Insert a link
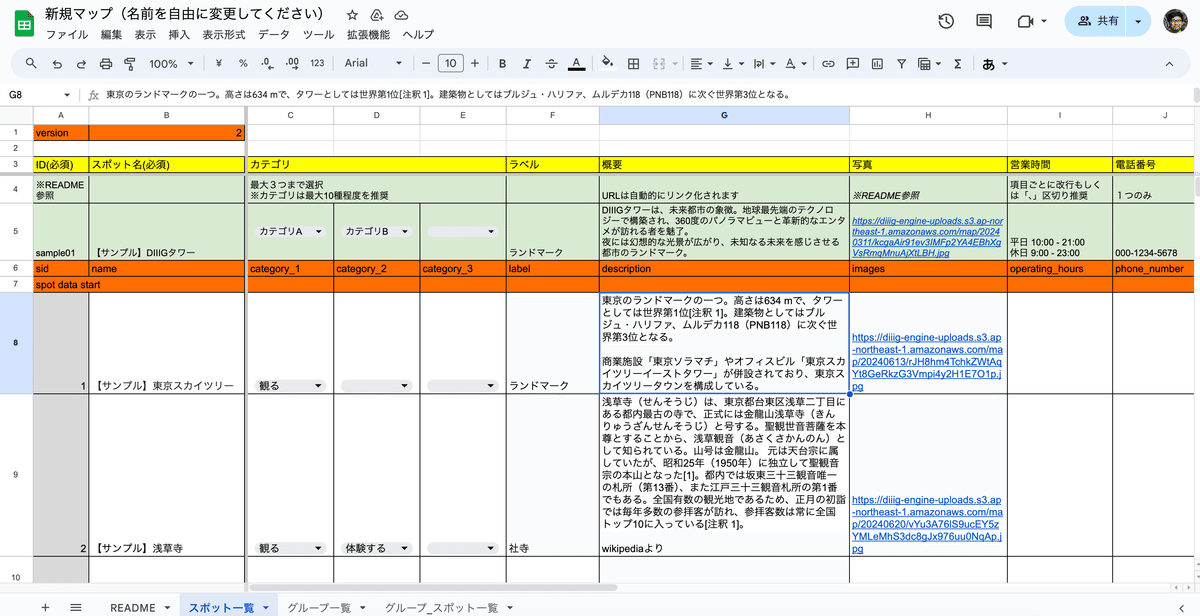The image size is (1200, 616). coord(828,63)
